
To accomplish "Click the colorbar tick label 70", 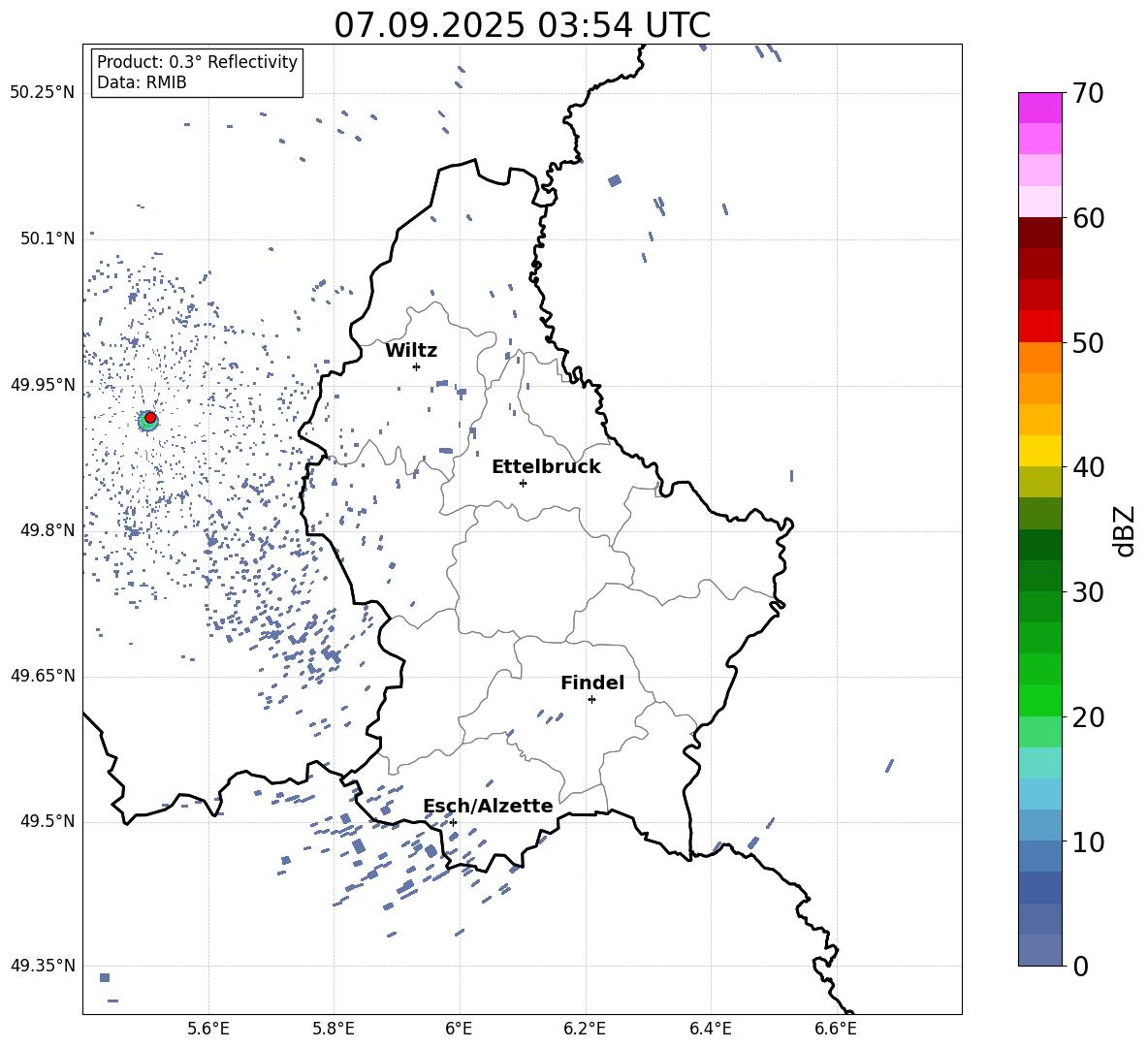I will pos(1088,94).
